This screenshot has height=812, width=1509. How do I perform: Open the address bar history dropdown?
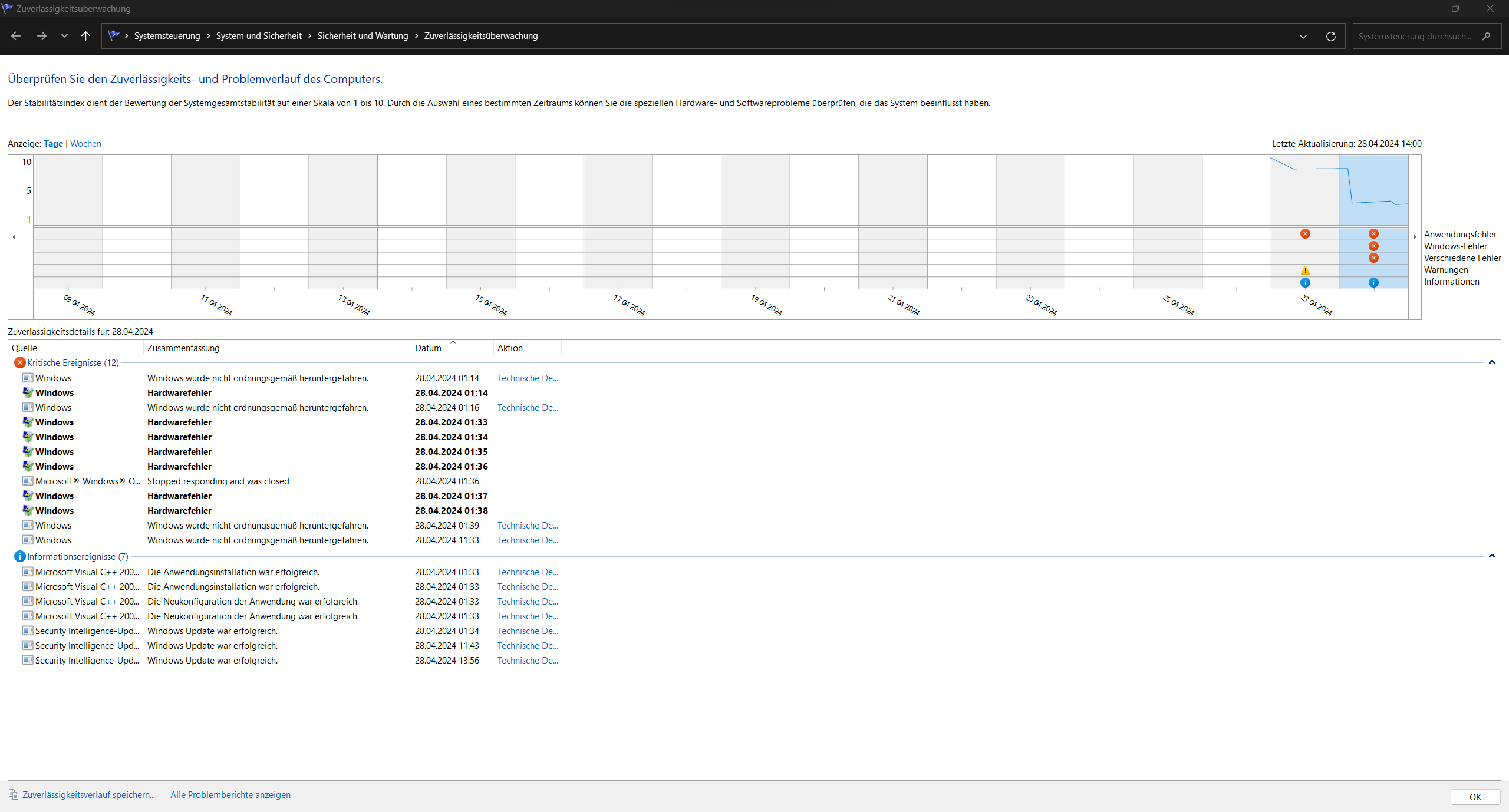(x=1303, y=37)
